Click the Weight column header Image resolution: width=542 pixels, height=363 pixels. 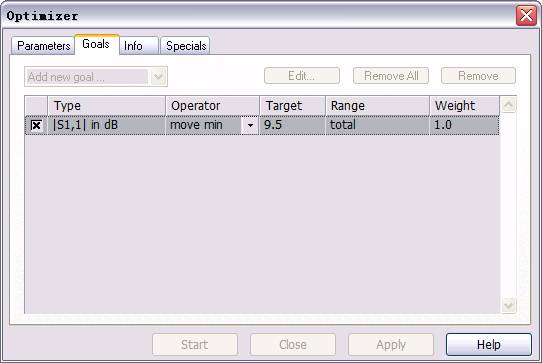click(x=465, y=106)
